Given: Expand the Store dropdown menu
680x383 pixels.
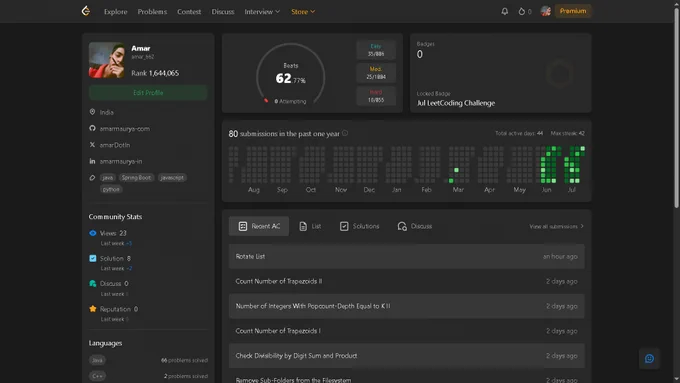Looking at the screenshot, I should click(x=303, y=12).
